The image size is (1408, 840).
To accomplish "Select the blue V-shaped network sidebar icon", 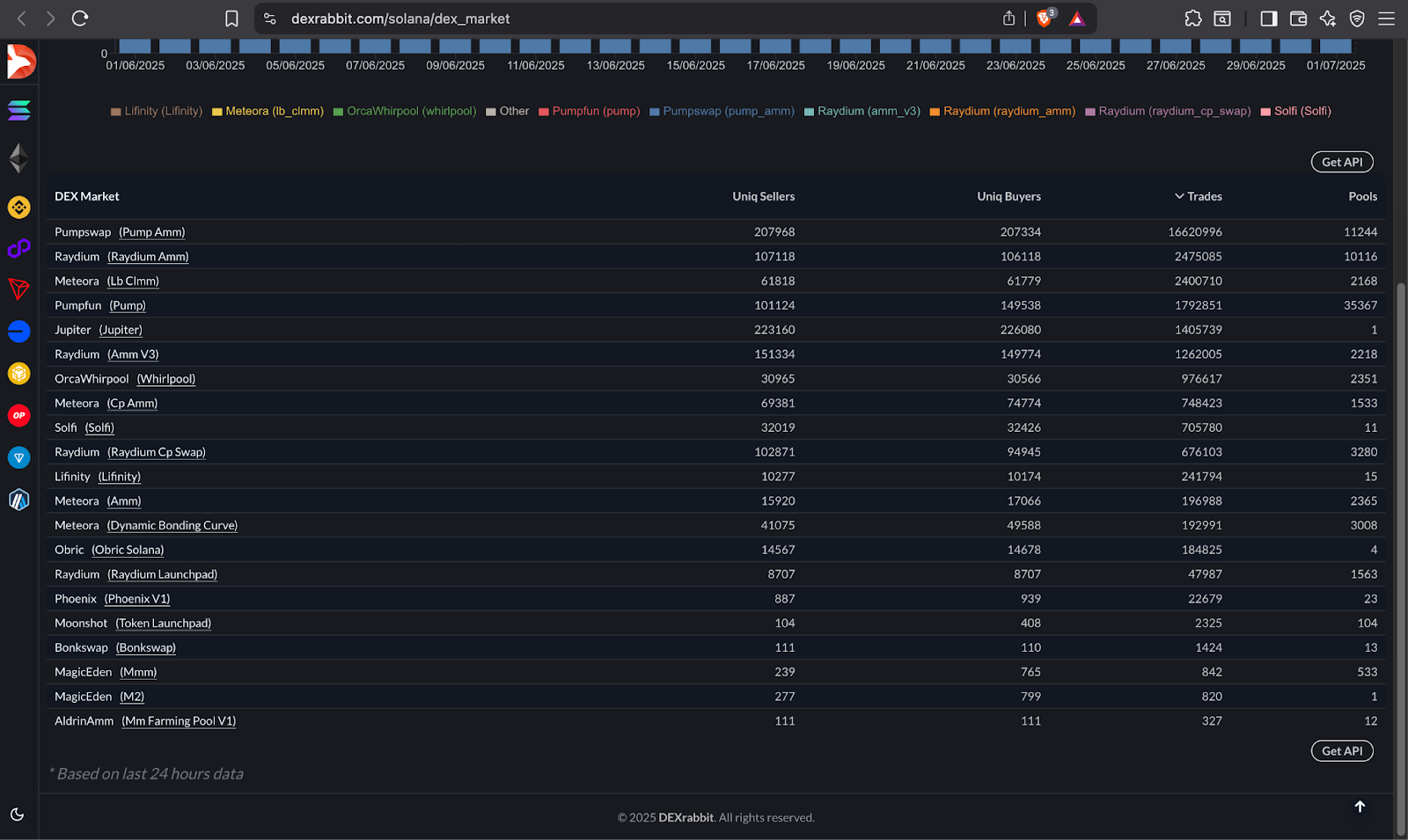I will pyautogui.click(x=18, y=457).
